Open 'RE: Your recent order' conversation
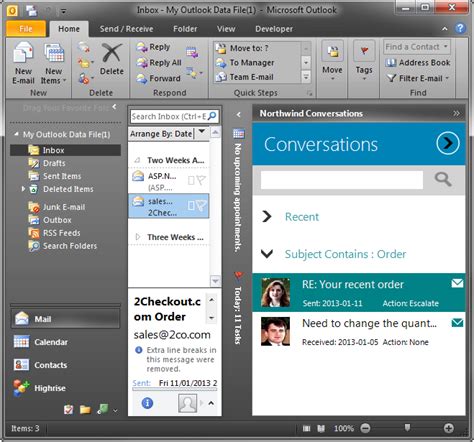Screen dimensions: 474x442 [x=359, y=293]
